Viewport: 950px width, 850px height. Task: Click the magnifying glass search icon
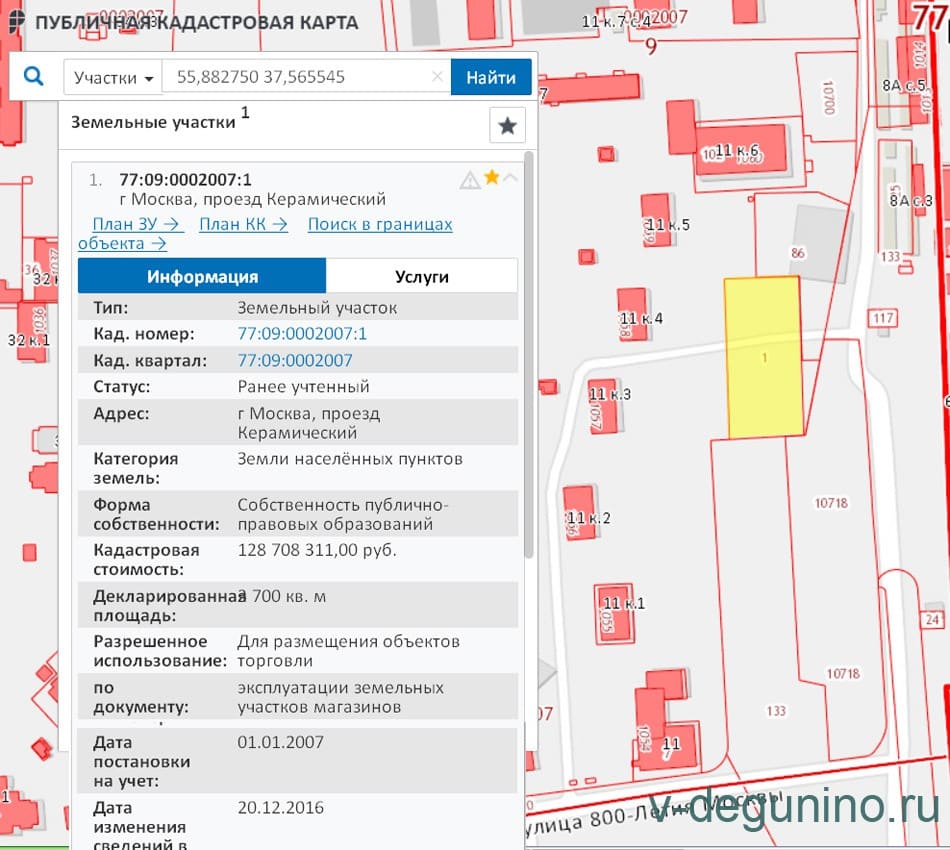34,77
